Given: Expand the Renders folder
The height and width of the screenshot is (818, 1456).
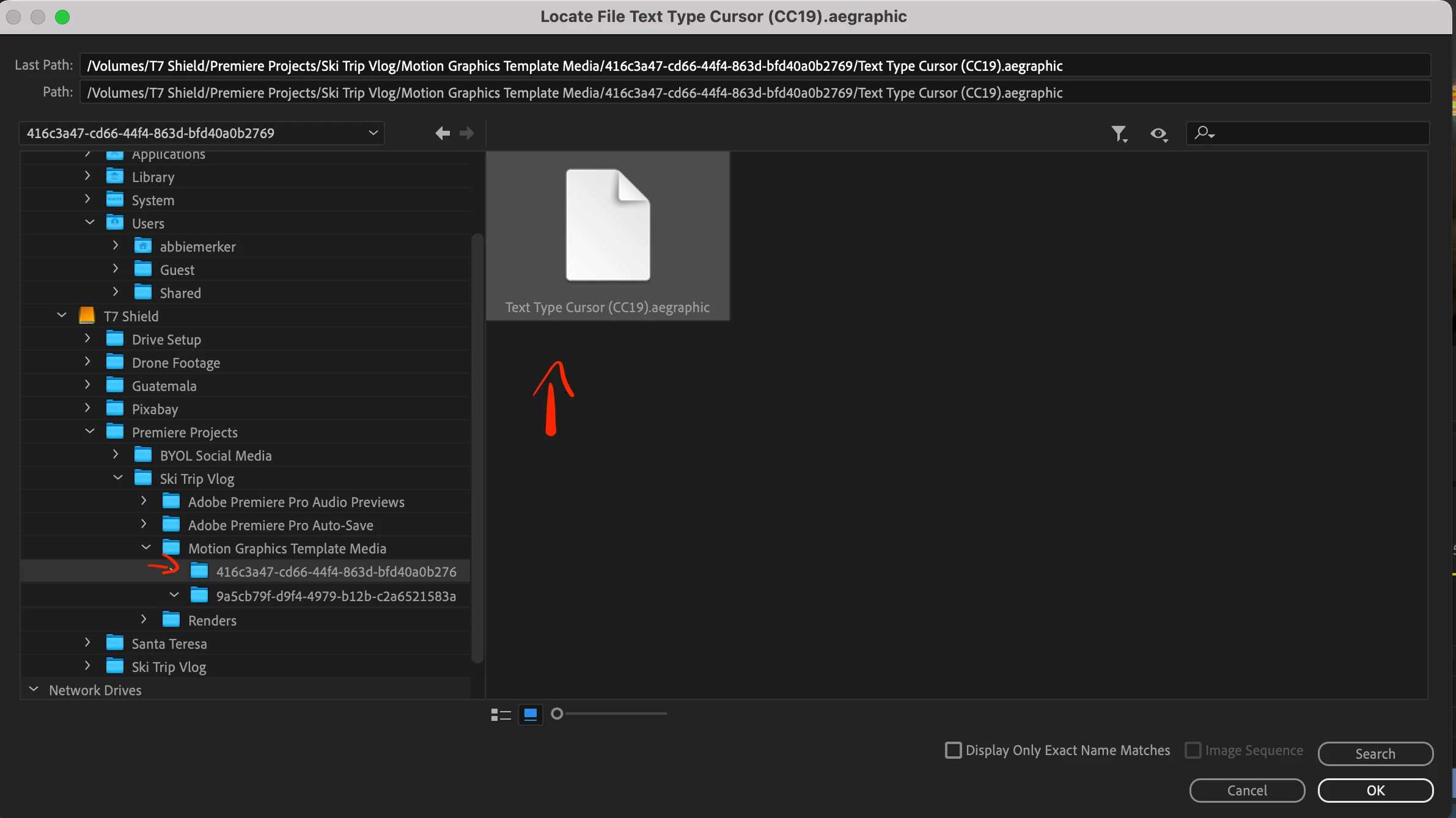Looking at the screenshot, I should (x=144, y=619).
